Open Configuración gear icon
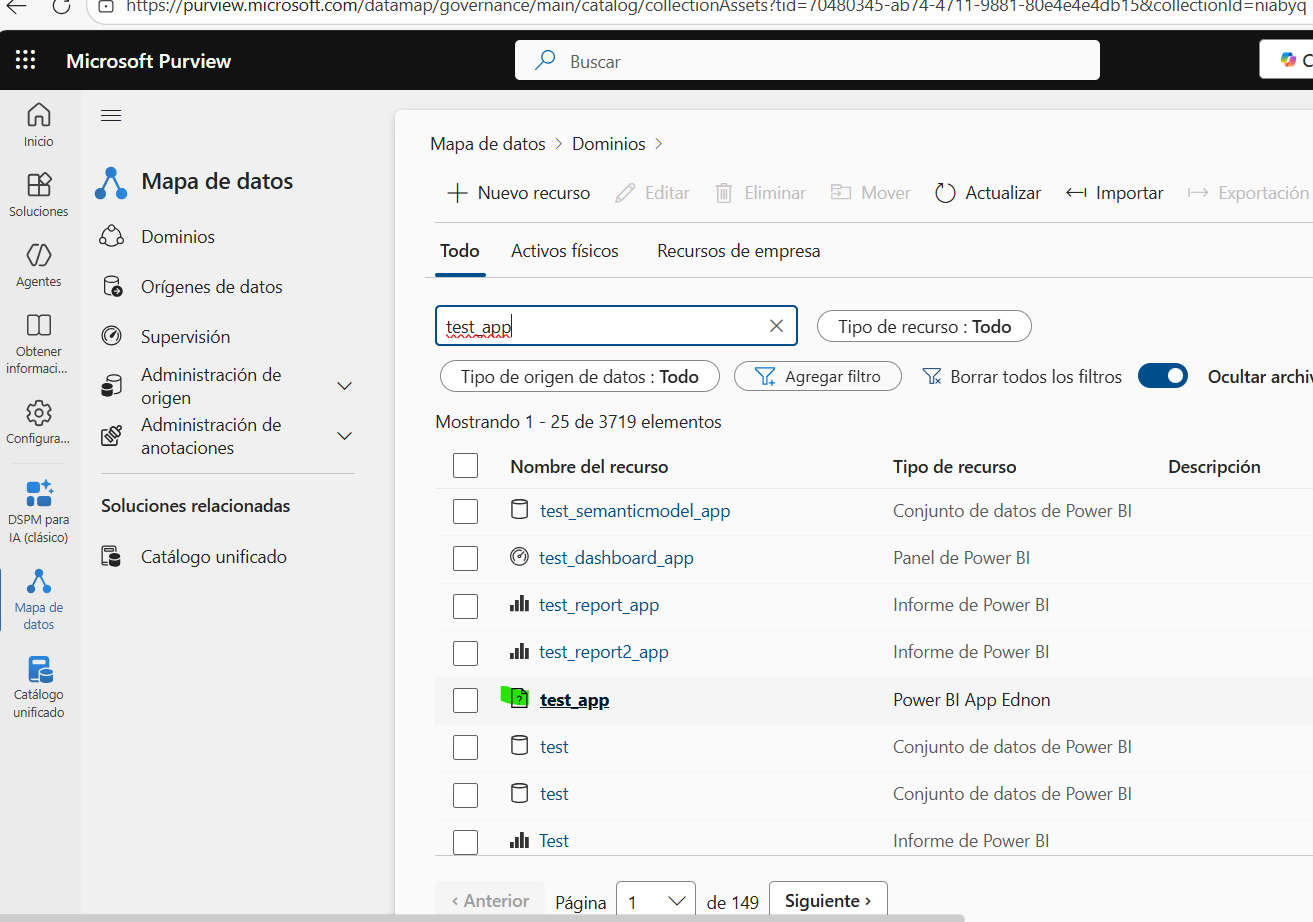 39,413
